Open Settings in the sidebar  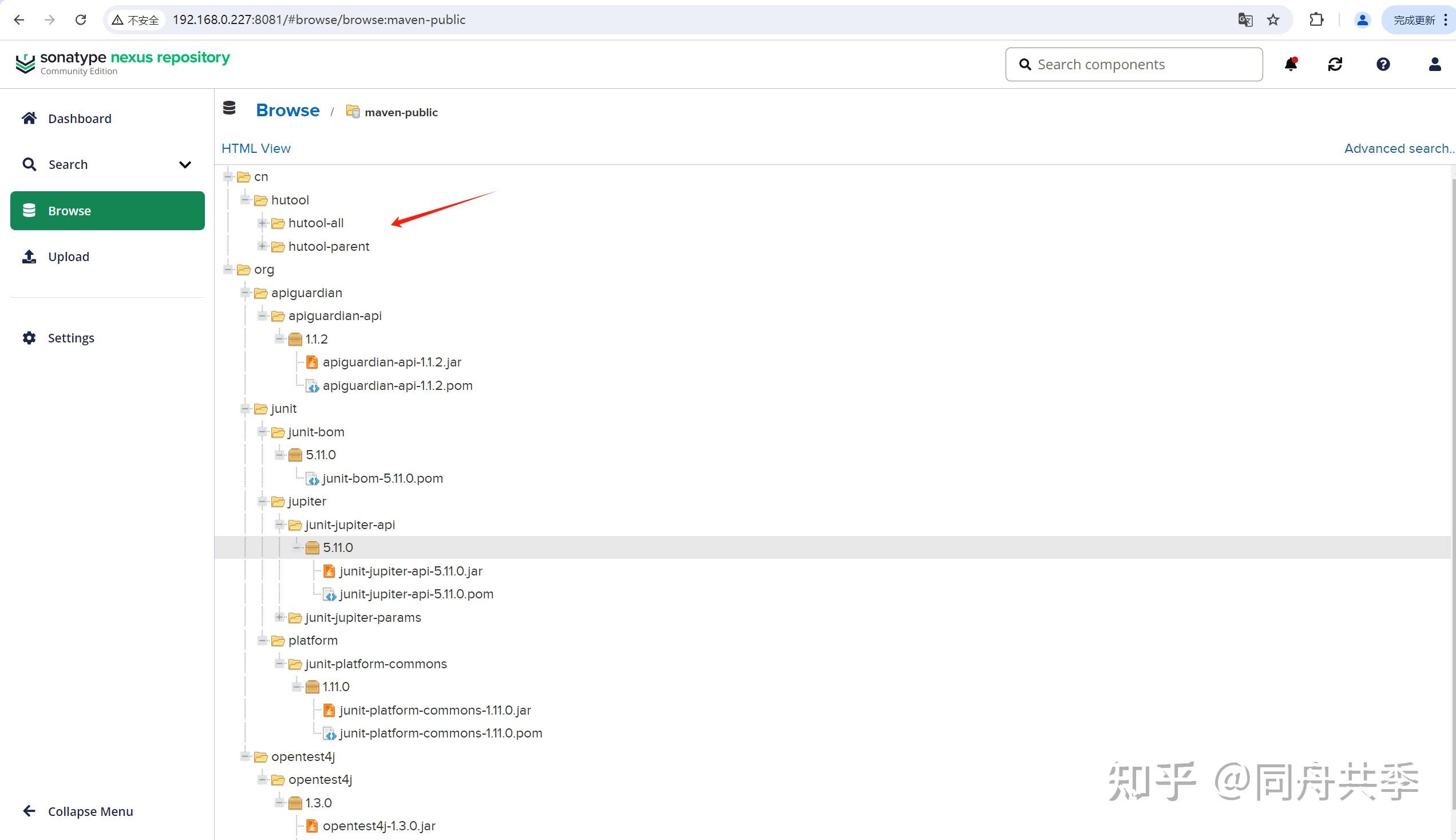[70, 338]
